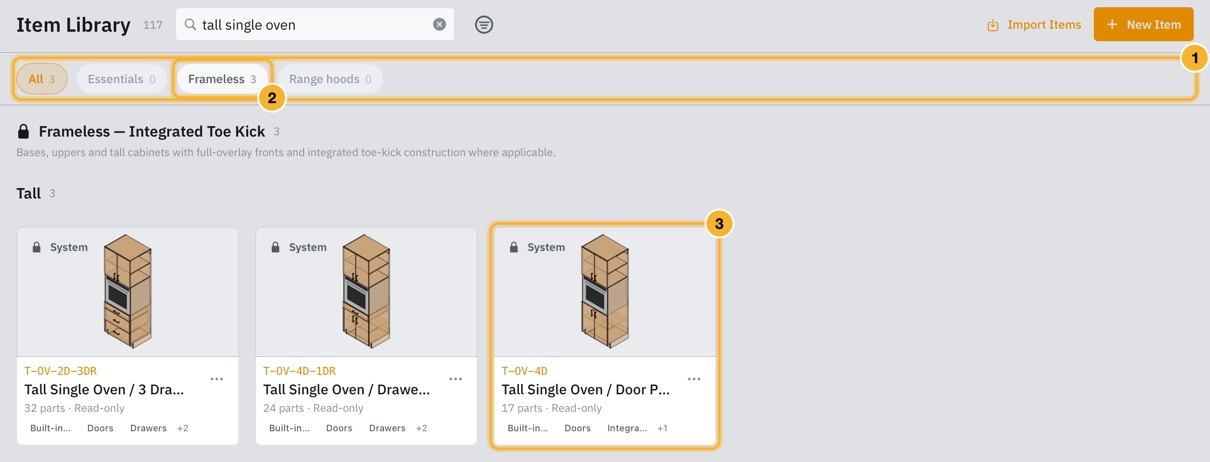Open T-OV-4D-1DR cabinet thumbnail

[x=366, y=291]
